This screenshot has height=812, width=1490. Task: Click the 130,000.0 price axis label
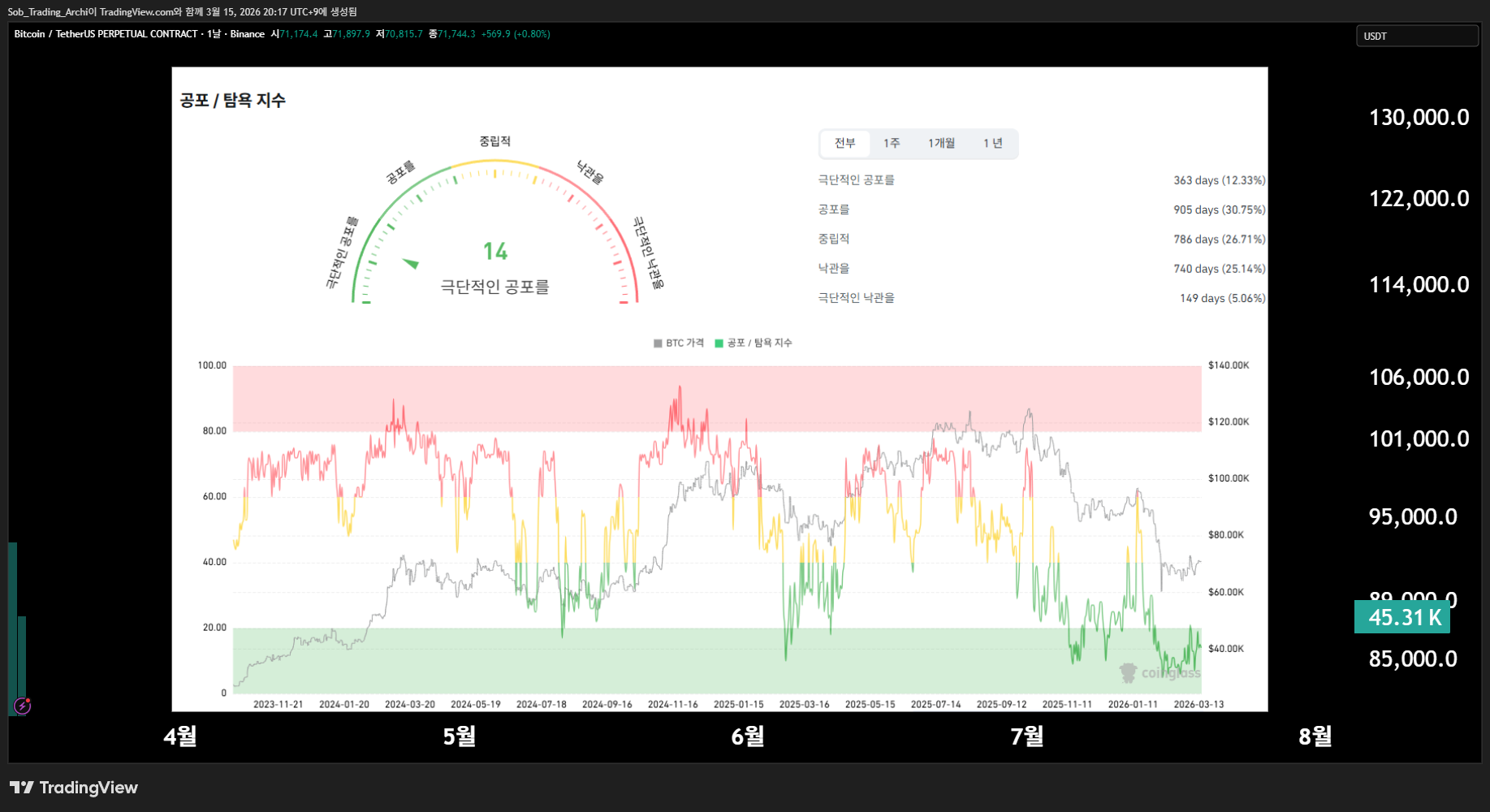pos(1419,118)
